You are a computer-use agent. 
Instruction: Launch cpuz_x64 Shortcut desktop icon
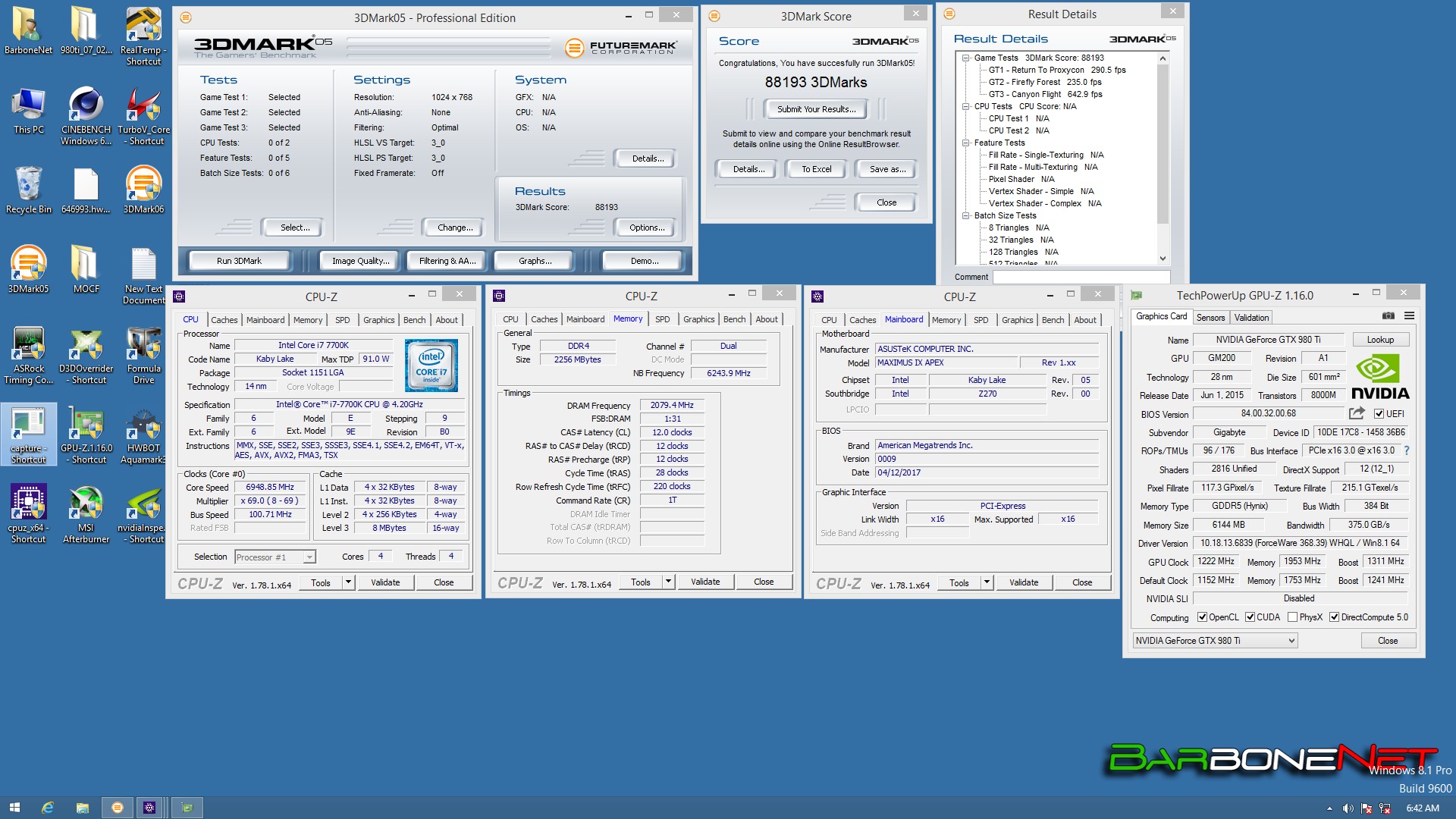pos(28,514)
